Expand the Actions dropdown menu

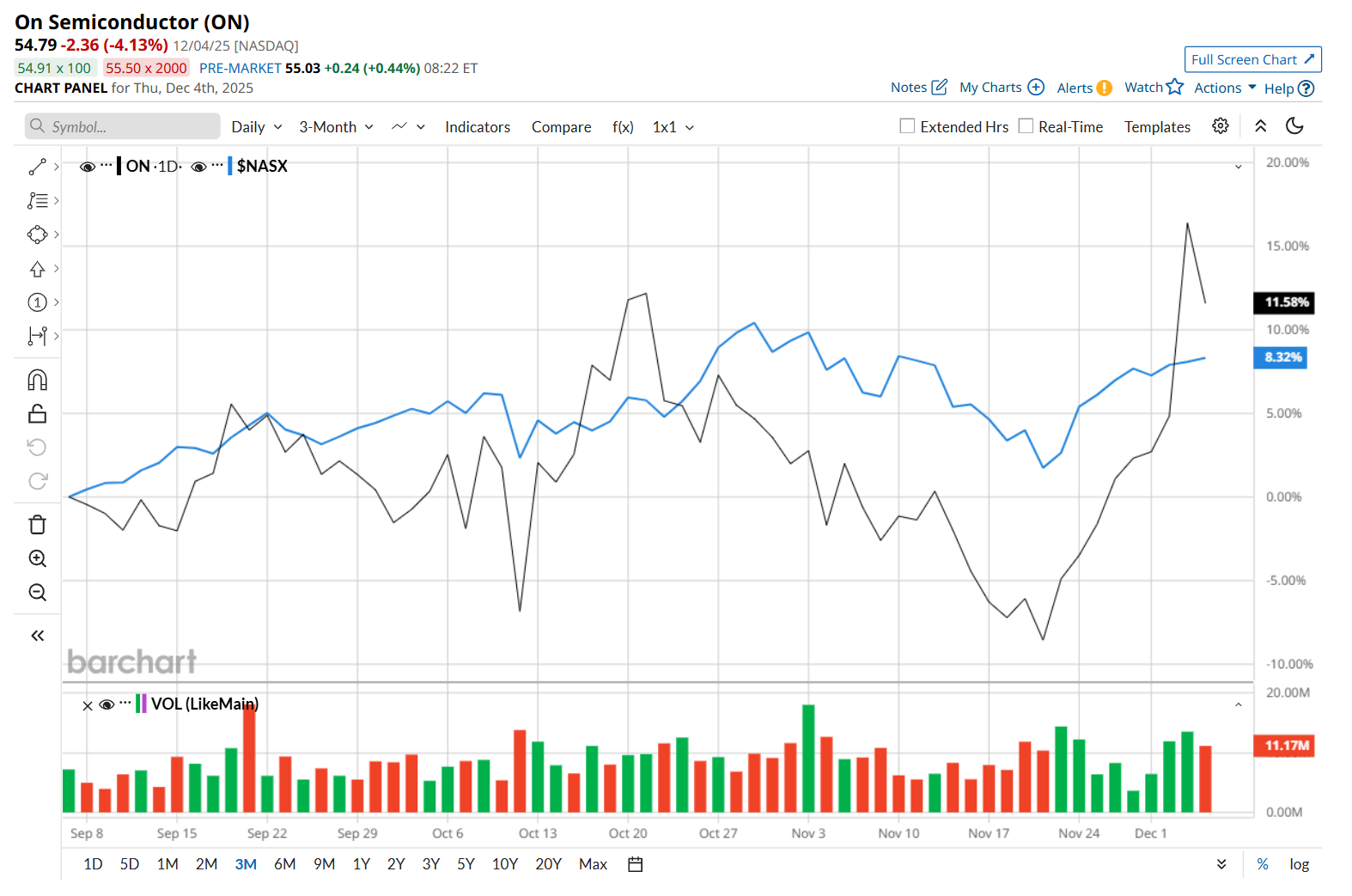(1225, 88)
